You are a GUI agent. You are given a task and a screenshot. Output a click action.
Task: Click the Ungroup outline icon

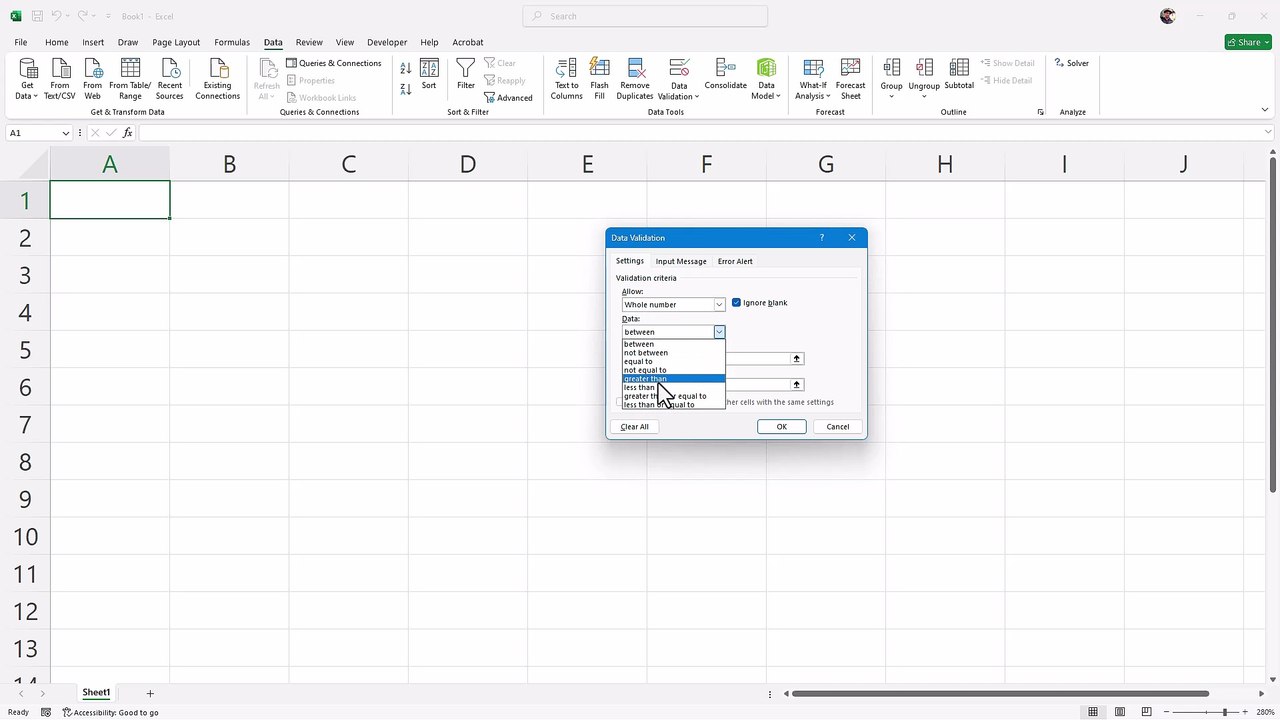tap(924, 68)
